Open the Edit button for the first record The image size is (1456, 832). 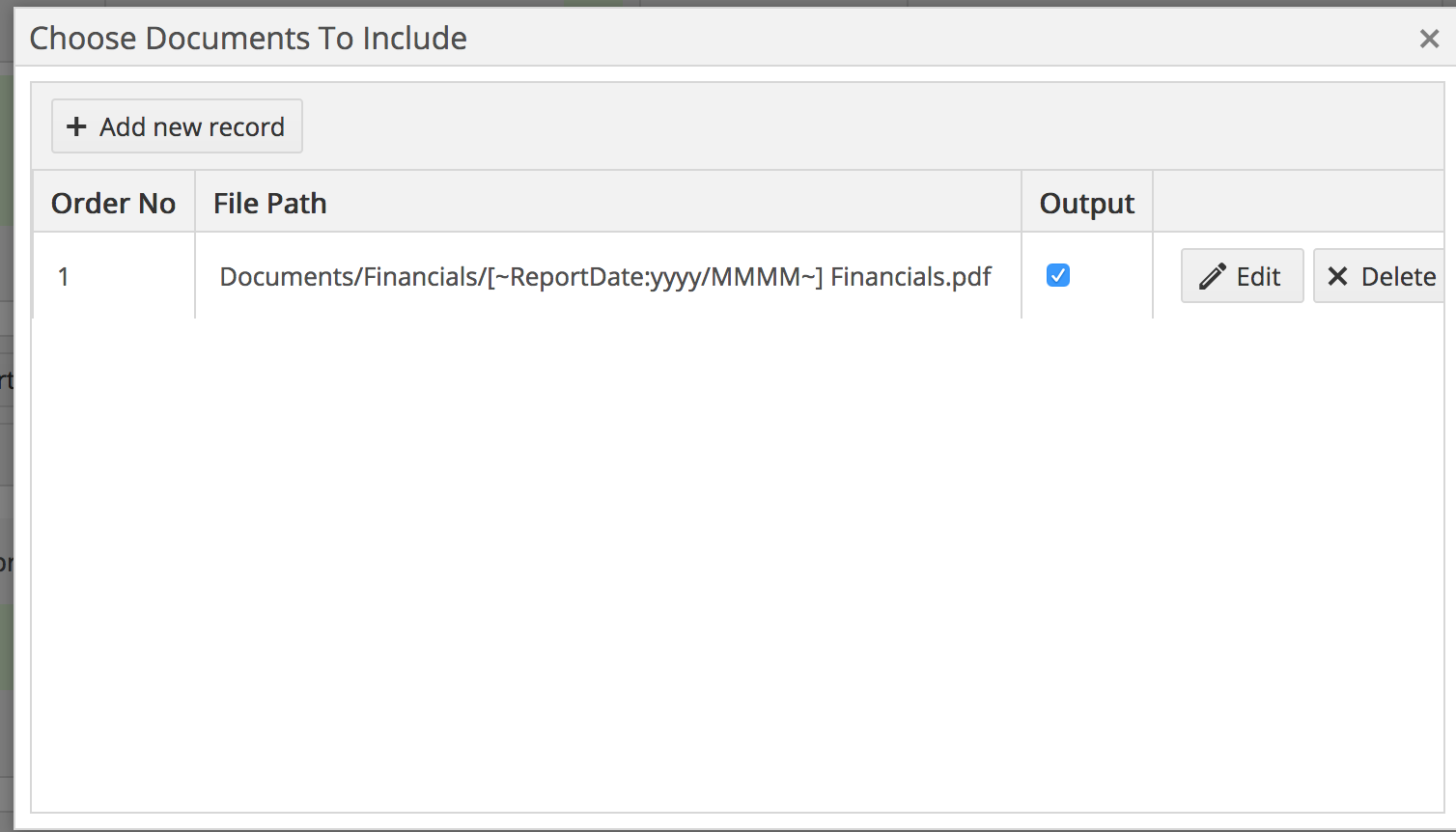click(x=1242, y=275)
